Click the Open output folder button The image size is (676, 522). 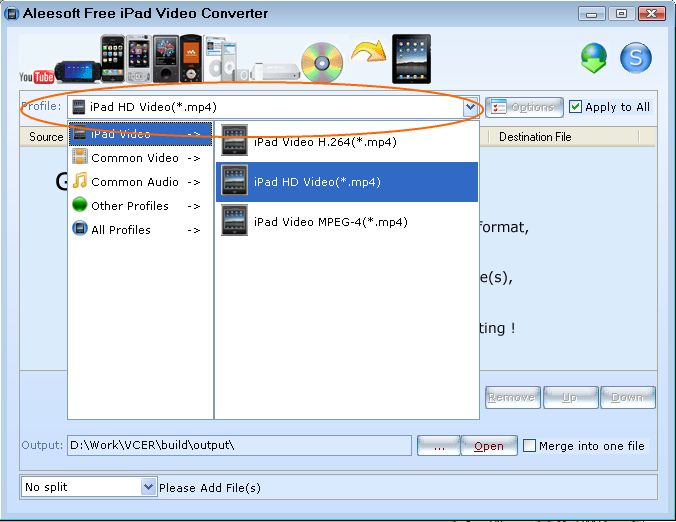click(489, 446)
